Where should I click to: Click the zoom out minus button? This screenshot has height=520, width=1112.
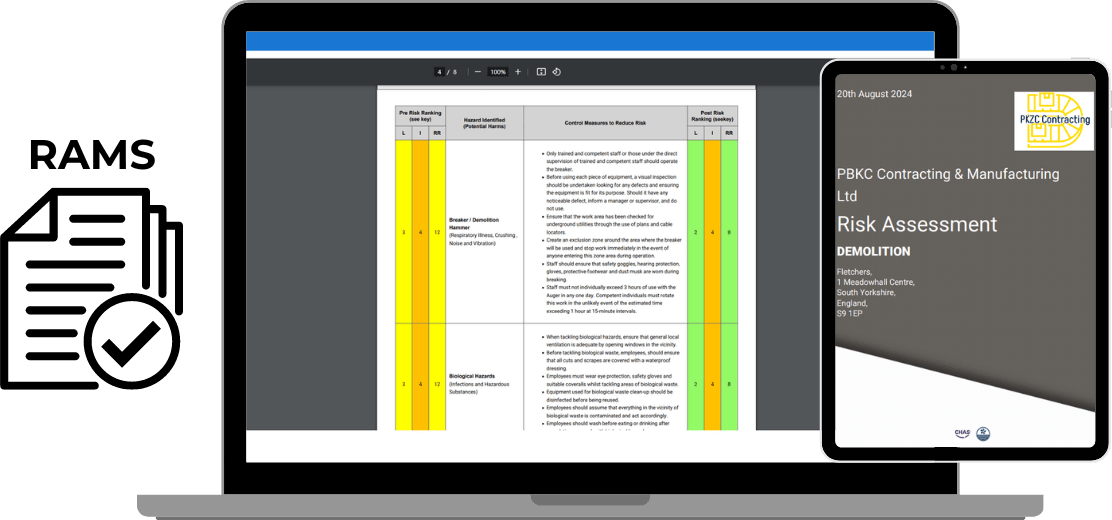click(x=478, y=72)
